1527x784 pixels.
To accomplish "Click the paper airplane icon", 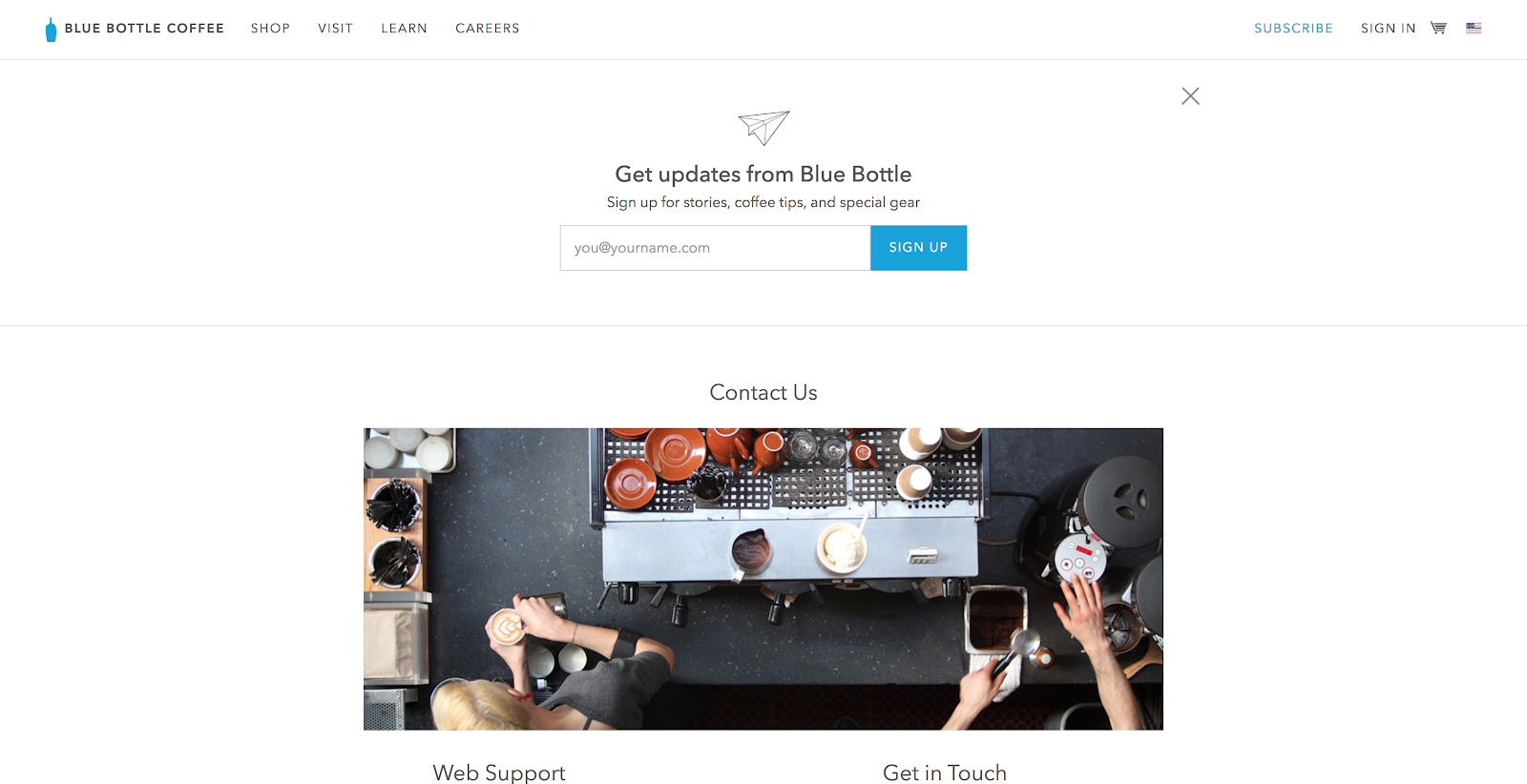I will click(x=763, y=128).
